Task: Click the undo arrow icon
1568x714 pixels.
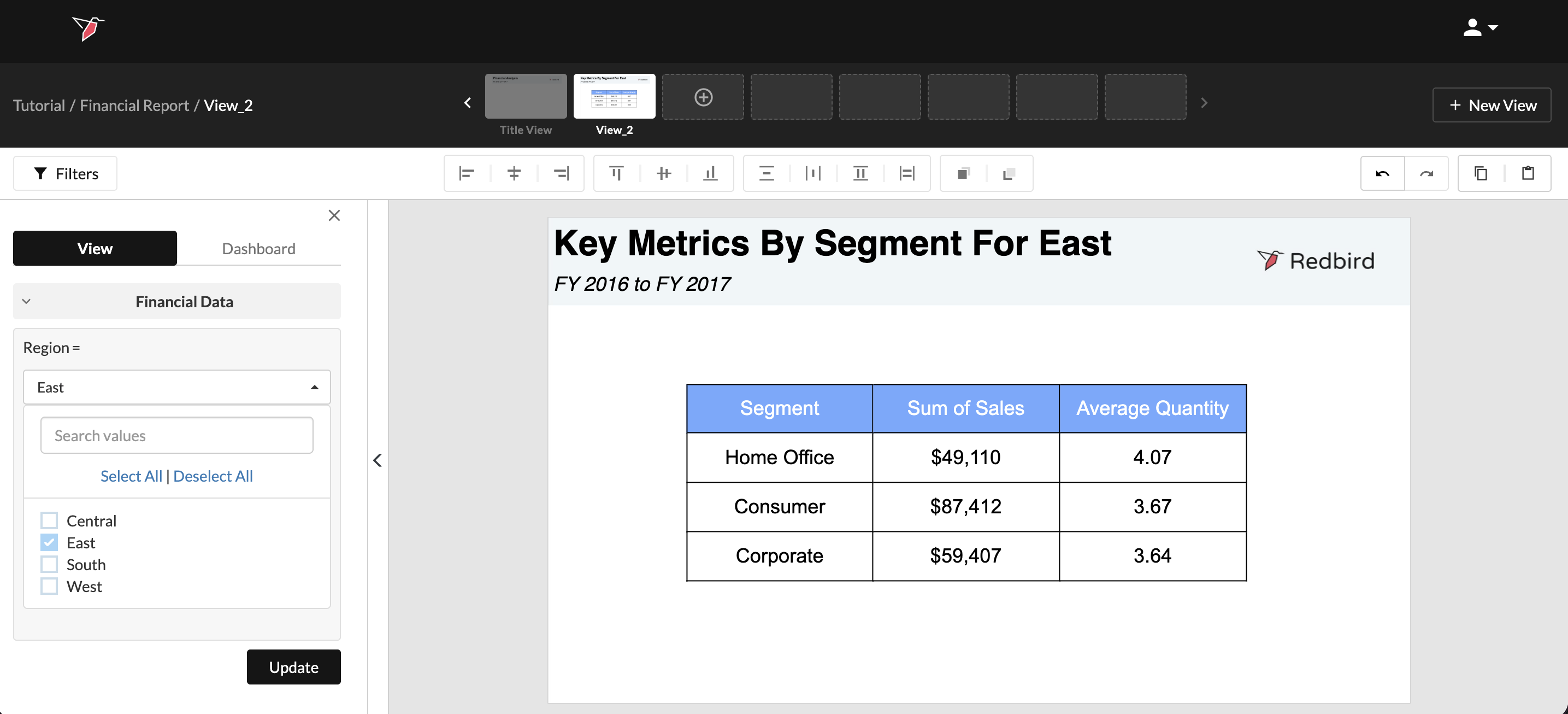Action: point(1382,174)
